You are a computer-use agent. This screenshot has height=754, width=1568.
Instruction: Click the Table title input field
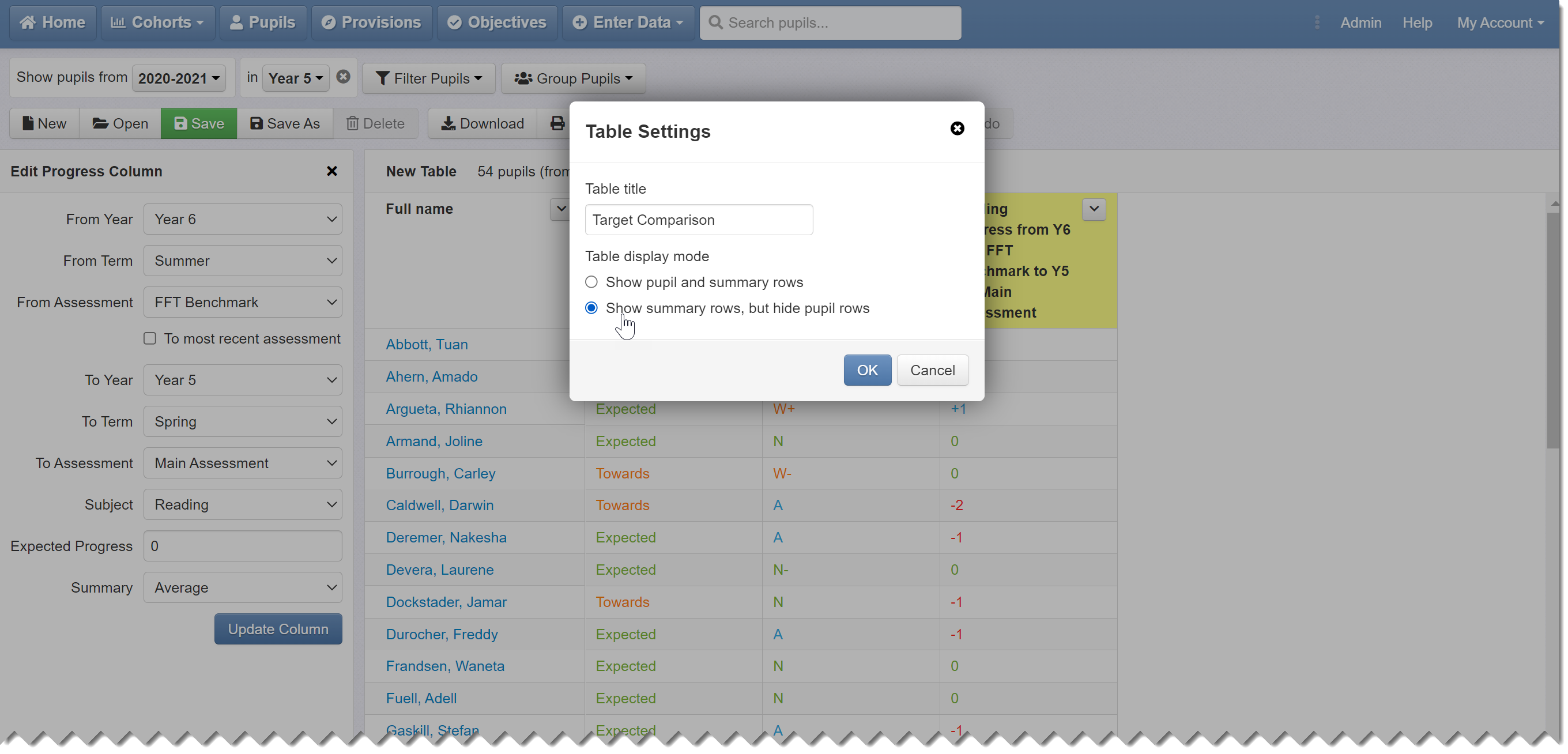point(699,220)
